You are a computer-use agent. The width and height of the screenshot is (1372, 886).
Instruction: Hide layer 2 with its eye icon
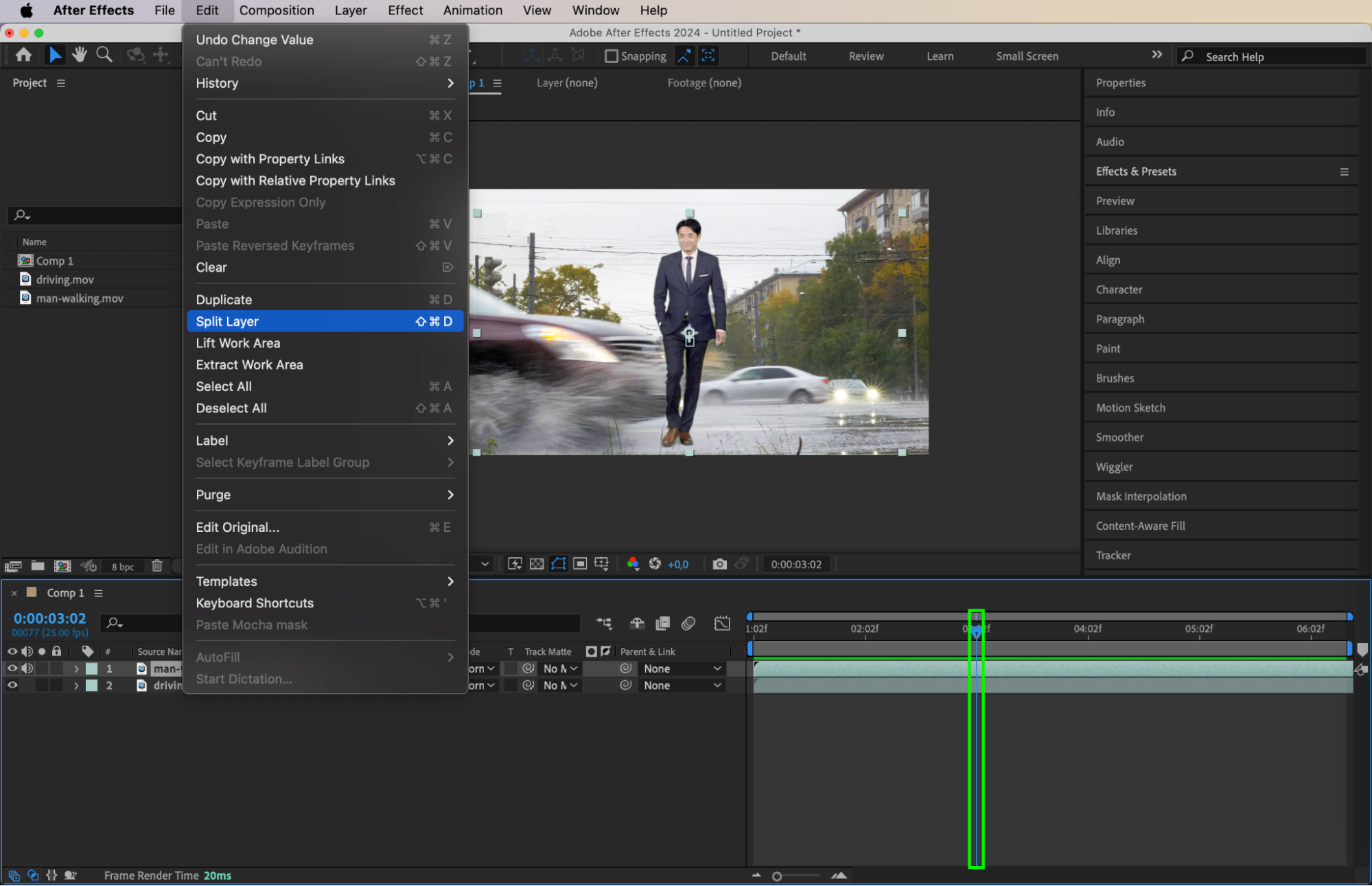[12, 686]
